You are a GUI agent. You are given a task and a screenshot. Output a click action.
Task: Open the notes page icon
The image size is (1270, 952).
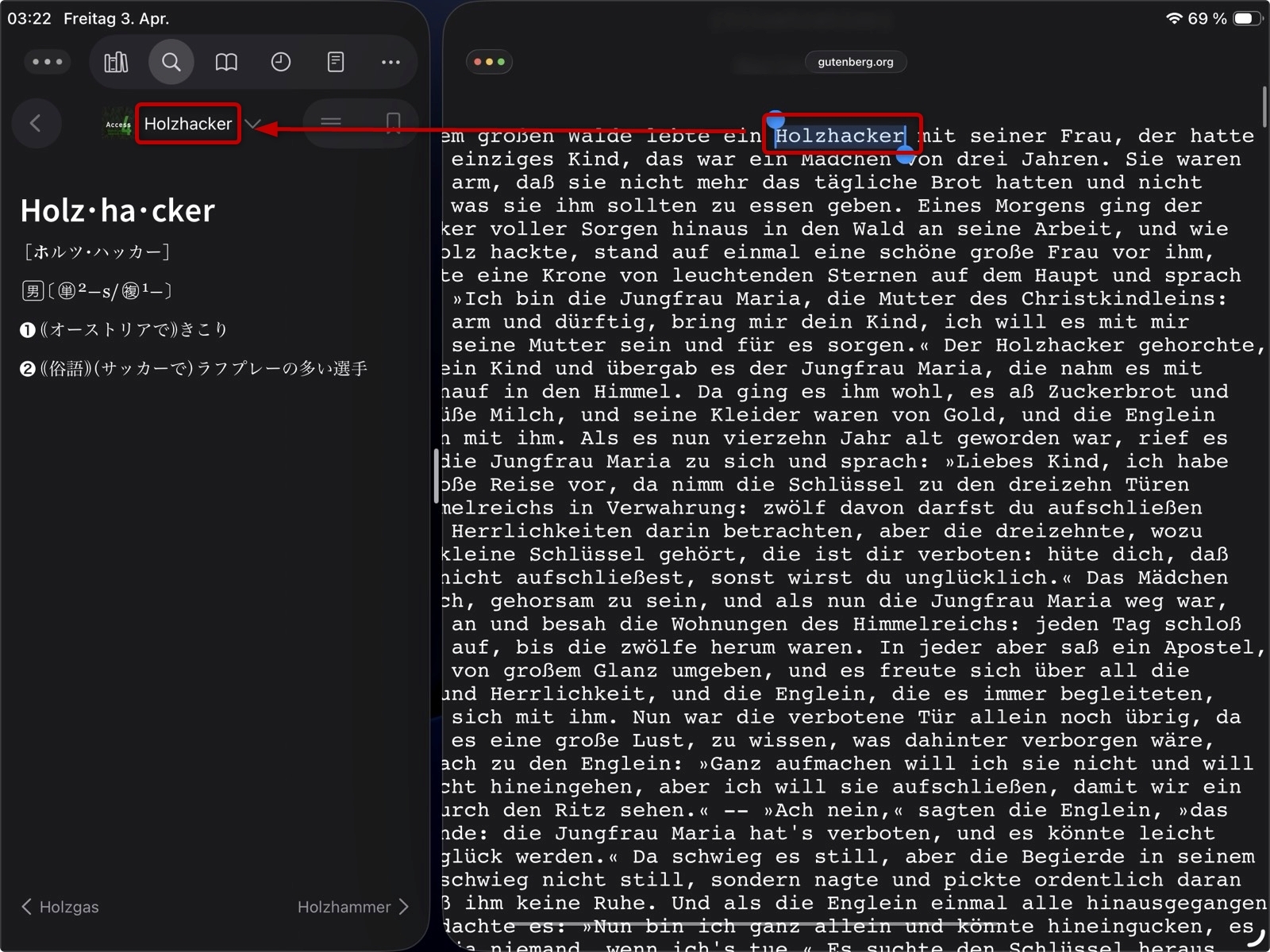pyautogui.click(x=336, y=62)
